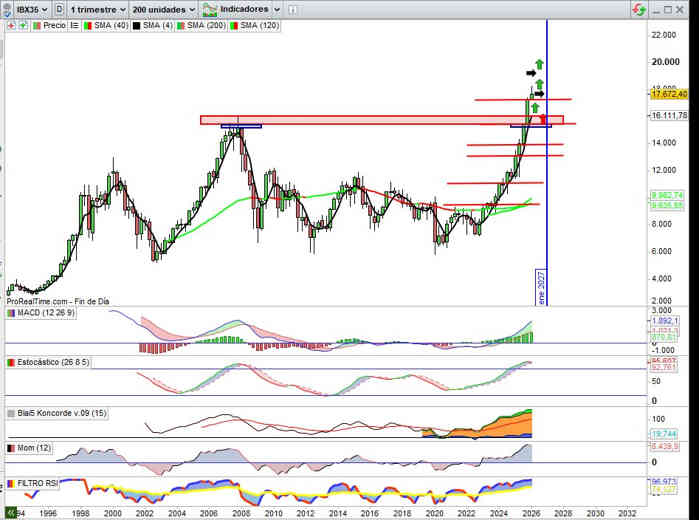Click the Mom (12) indicator icon

coord(11,449)
